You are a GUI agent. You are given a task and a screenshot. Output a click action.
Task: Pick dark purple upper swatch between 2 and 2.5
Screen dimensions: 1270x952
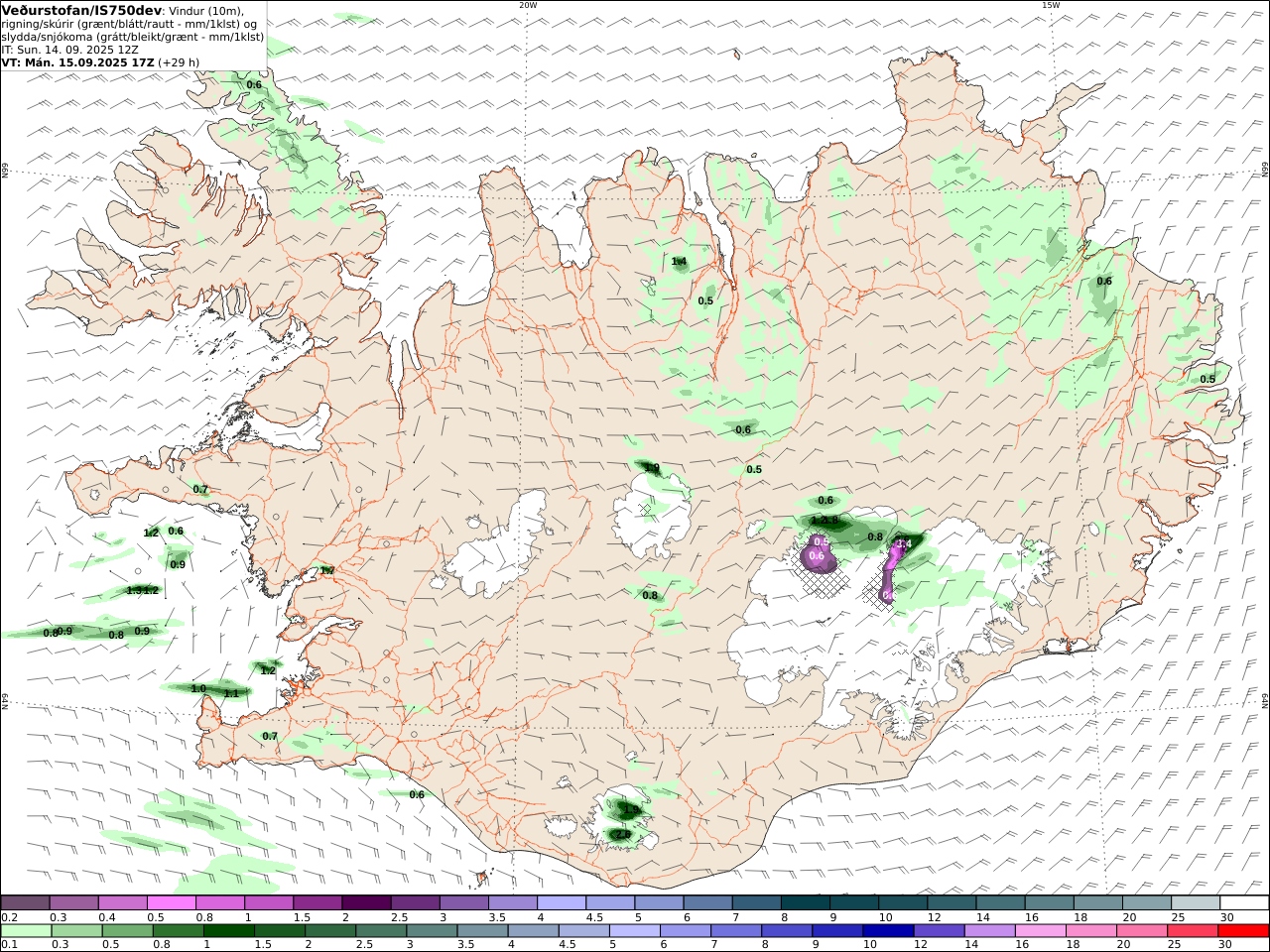[x=366, y=903]
